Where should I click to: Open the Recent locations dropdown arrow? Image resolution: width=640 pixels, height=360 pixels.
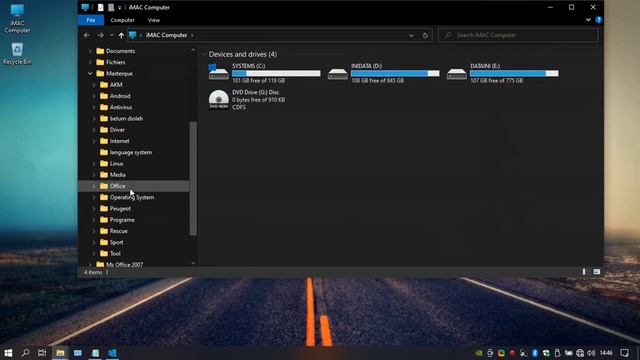pos(111,36)
